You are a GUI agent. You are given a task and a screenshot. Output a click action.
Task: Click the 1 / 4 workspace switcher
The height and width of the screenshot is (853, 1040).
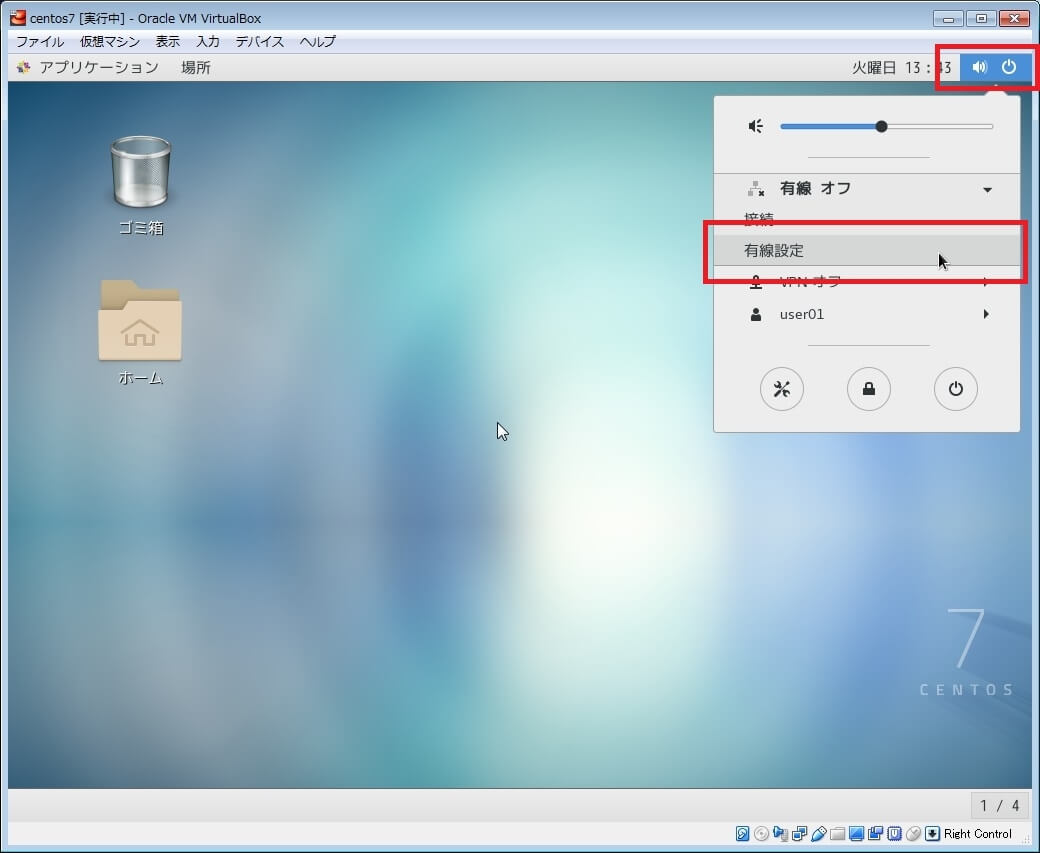(1000, 805)
